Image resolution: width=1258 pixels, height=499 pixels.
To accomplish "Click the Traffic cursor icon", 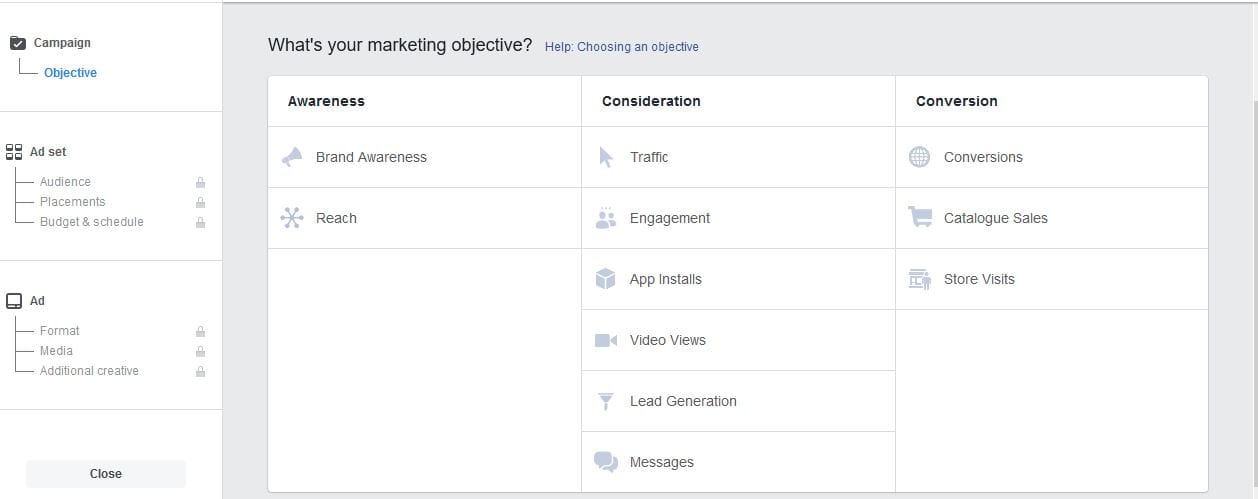I will (606, 157).
